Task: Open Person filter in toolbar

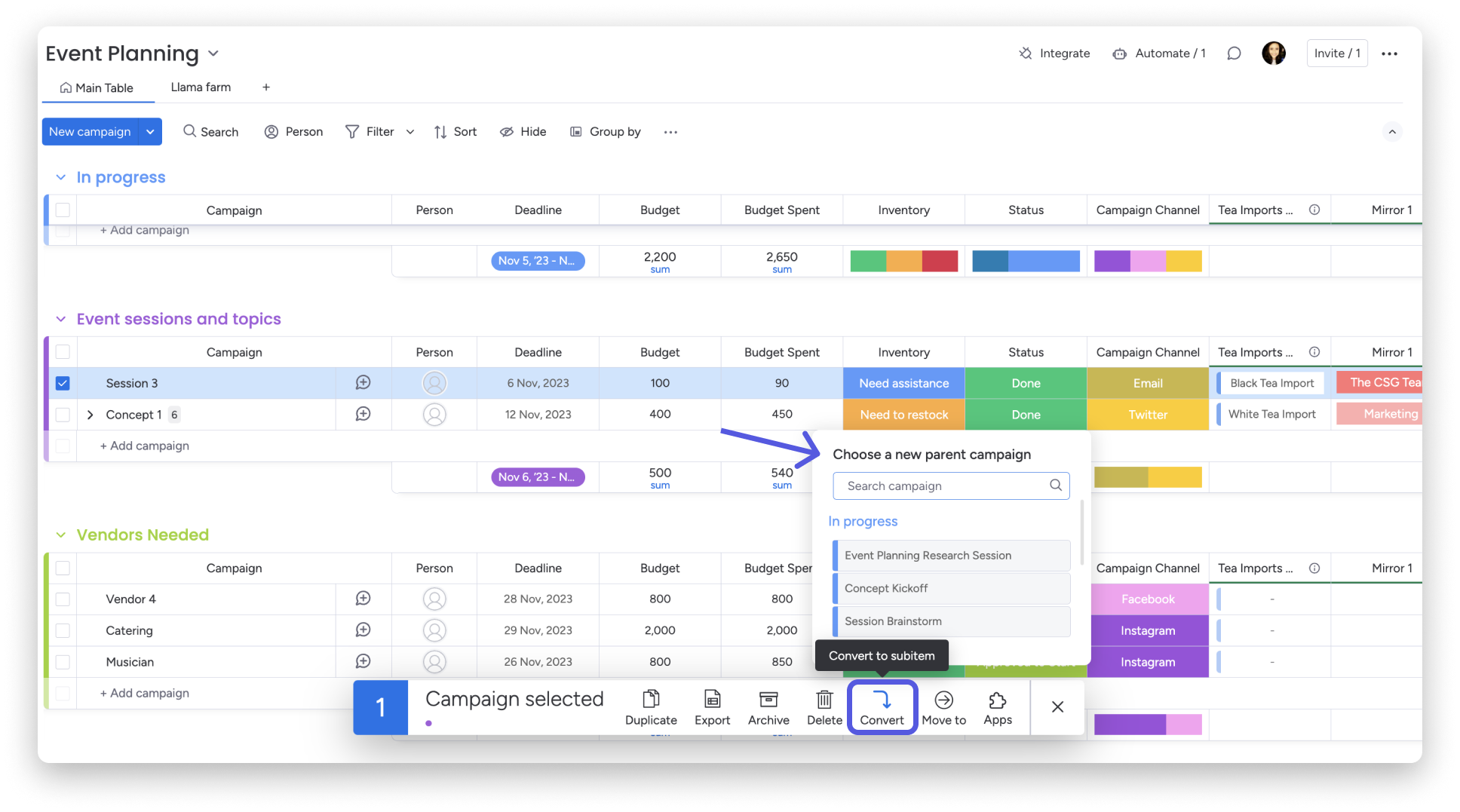Action: (x=293, y=131)
